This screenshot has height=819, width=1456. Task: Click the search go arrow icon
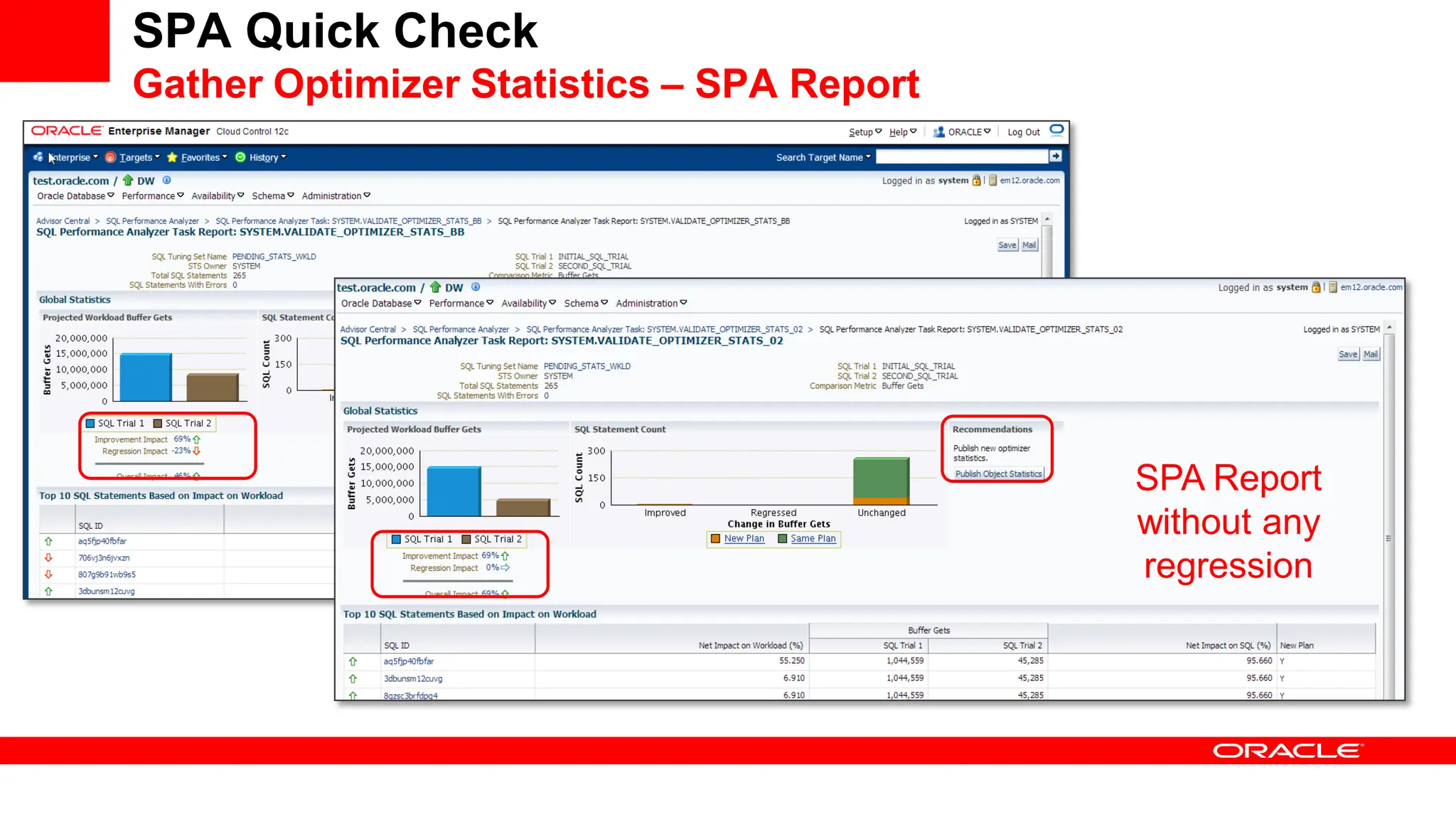coord(1056,156)
